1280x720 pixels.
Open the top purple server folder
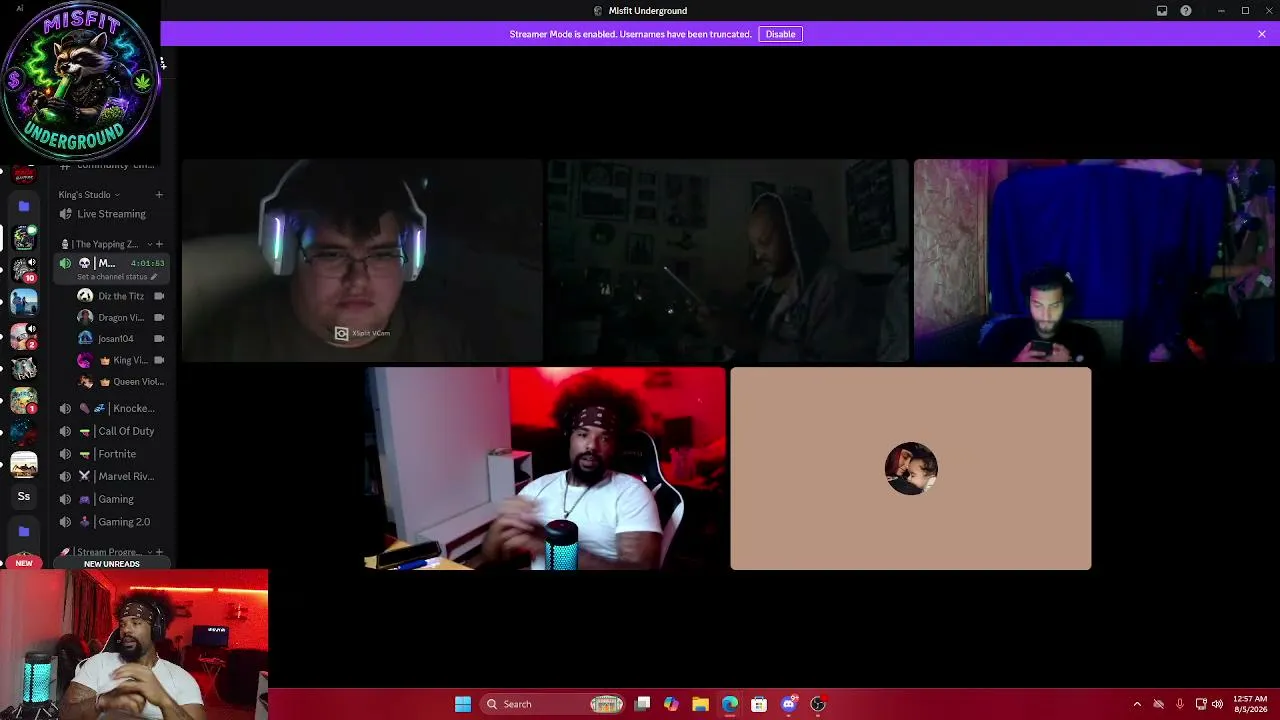pyautogui.click(x=24, y=206)
